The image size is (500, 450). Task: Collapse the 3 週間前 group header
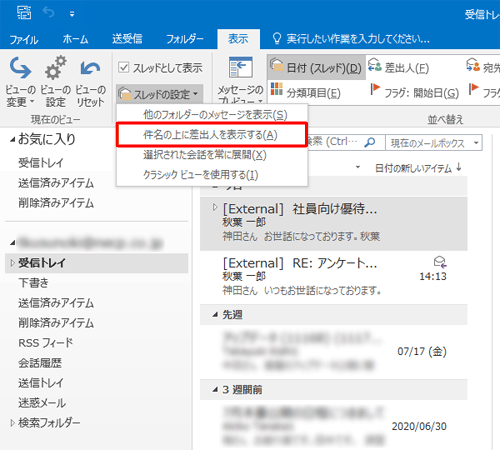pyautogui.click(x=215, y=389)
